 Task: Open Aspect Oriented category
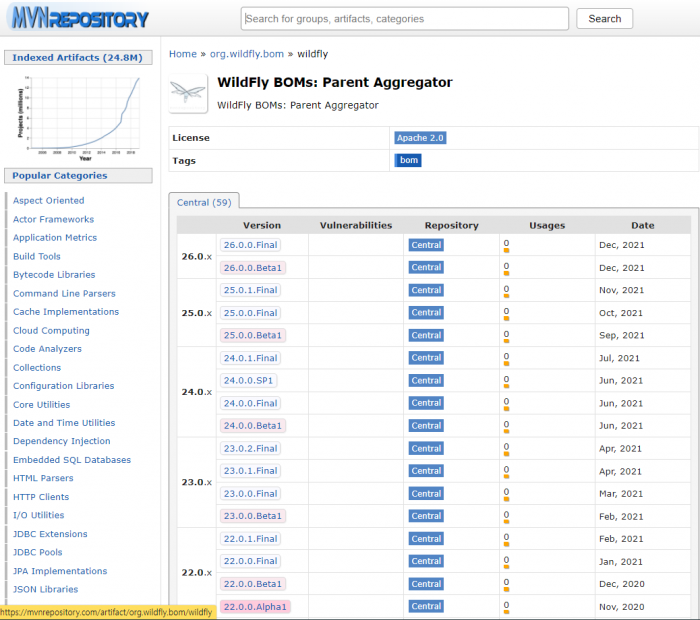click(48, 201)
